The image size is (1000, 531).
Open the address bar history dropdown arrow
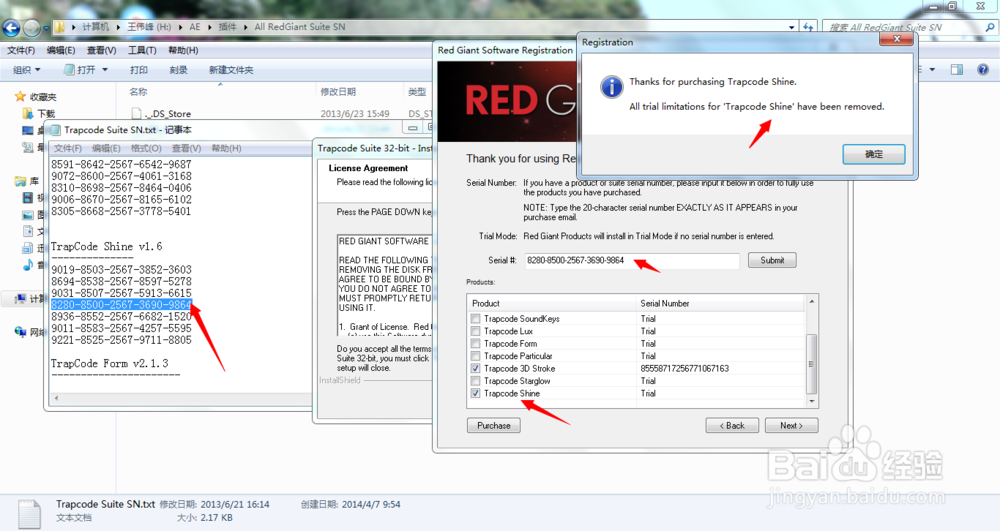tap(791, 27)
